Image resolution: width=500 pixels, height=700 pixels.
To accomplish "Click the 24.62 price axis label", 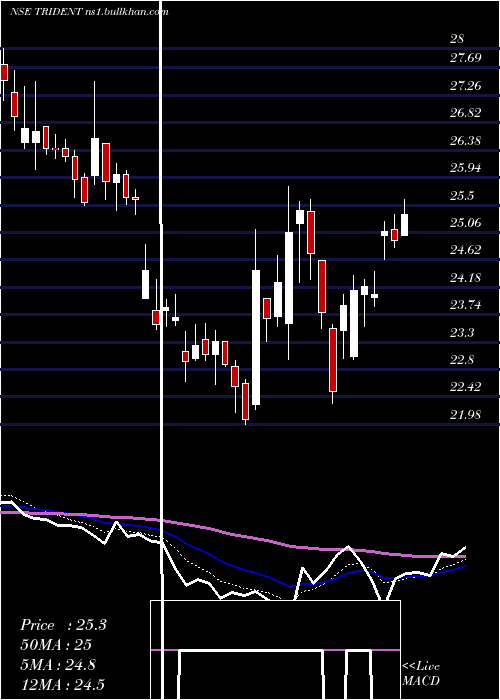I will pos(466,250).
